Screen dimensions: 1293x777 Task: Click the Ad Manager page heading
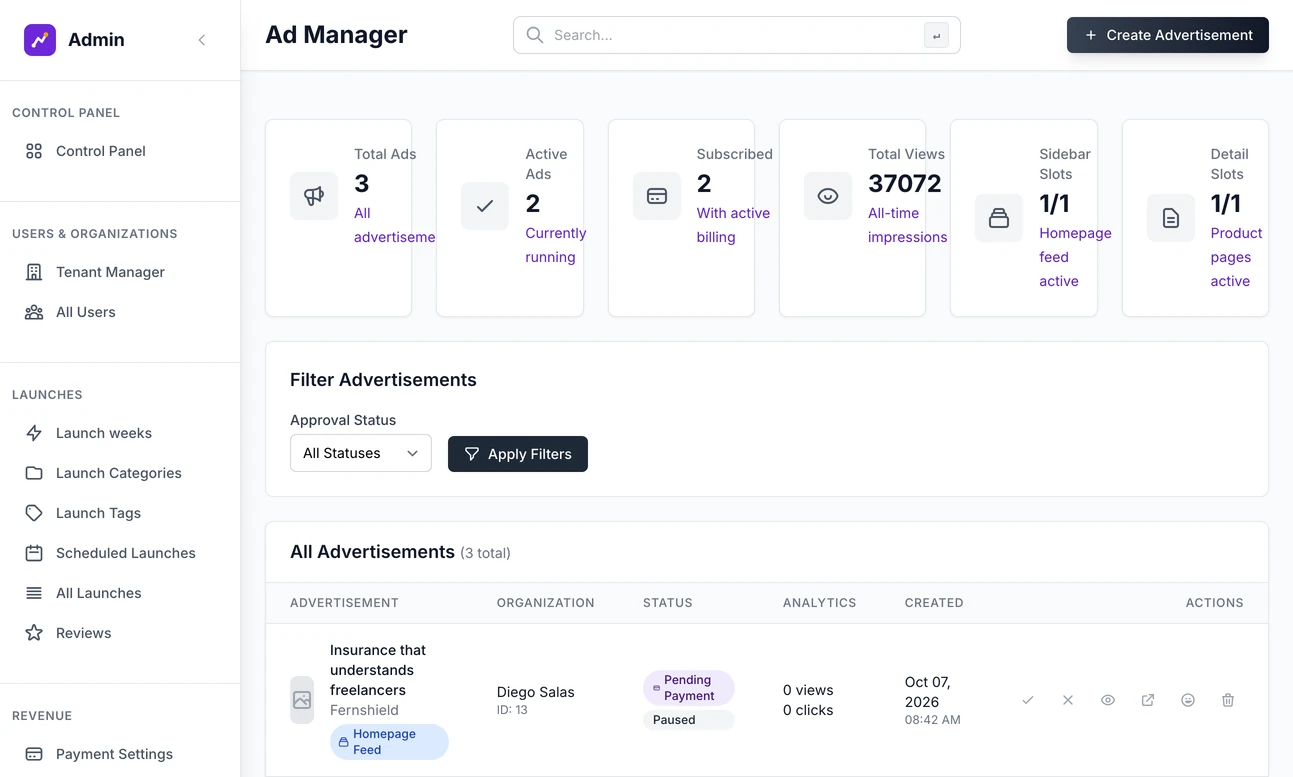[336, 35]
